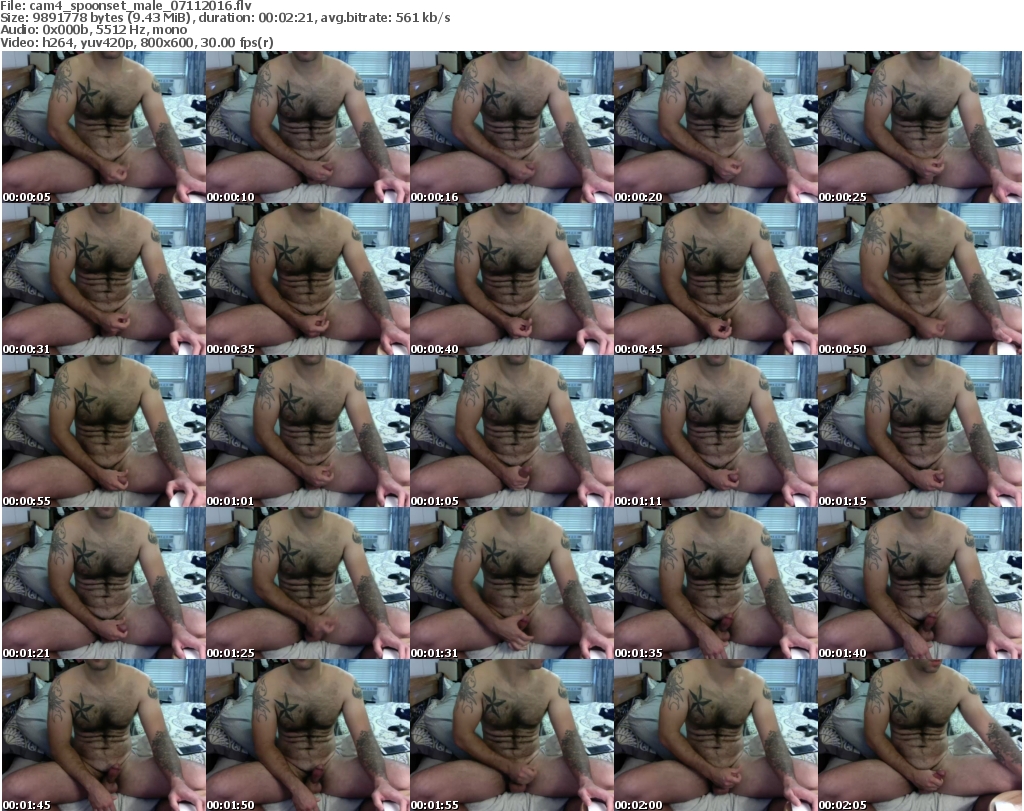
Task: Click the frame timestamped 00:00:40
Action: [x=511, y=279]
